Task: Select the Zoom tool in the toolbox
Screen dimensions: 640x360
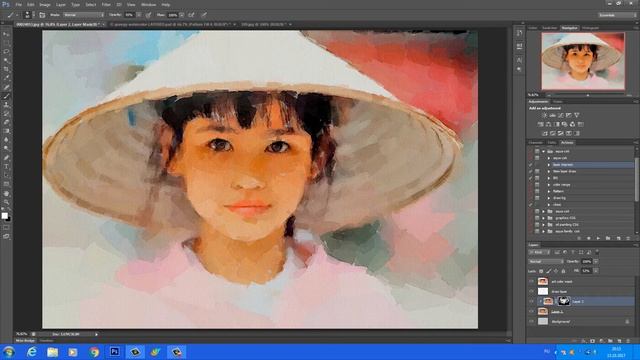Action: pyautogui.click(x=6, y=202)
